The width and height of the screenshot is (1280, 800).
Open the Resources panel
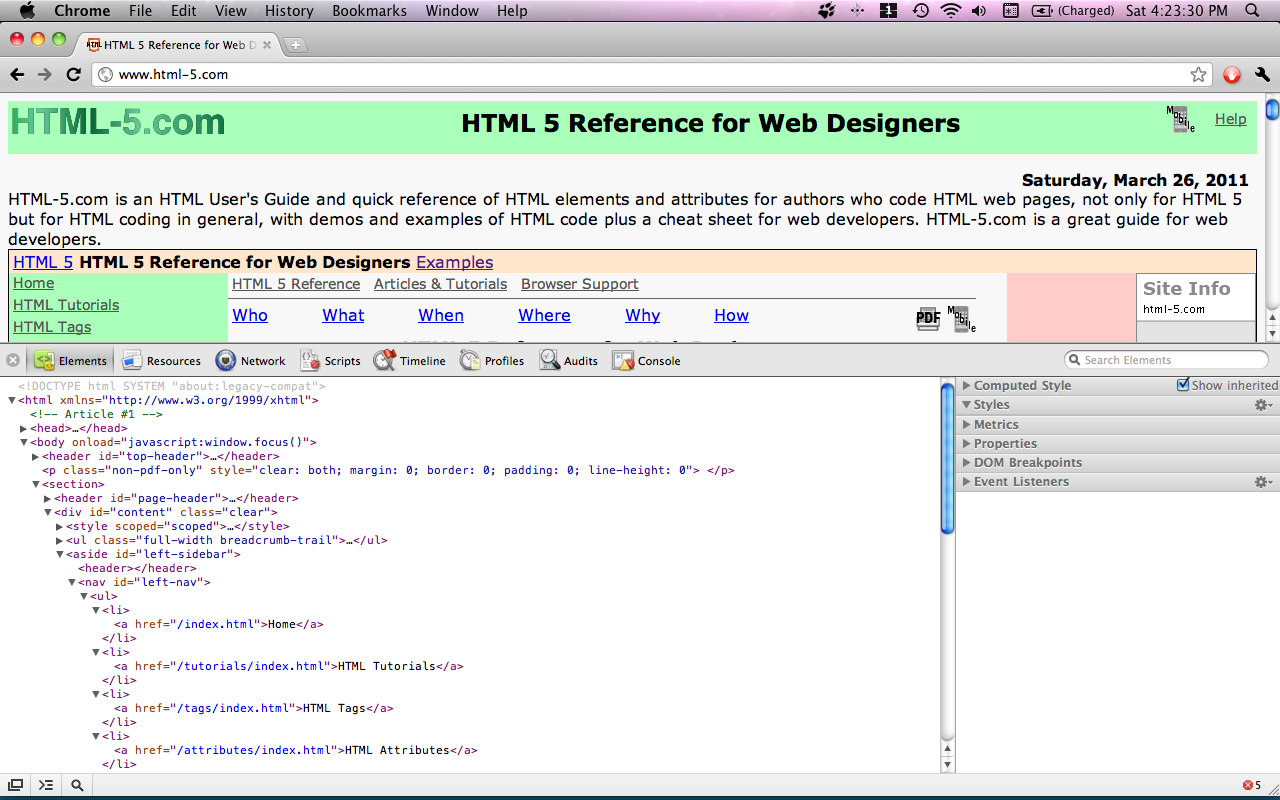tap(161, 361)
